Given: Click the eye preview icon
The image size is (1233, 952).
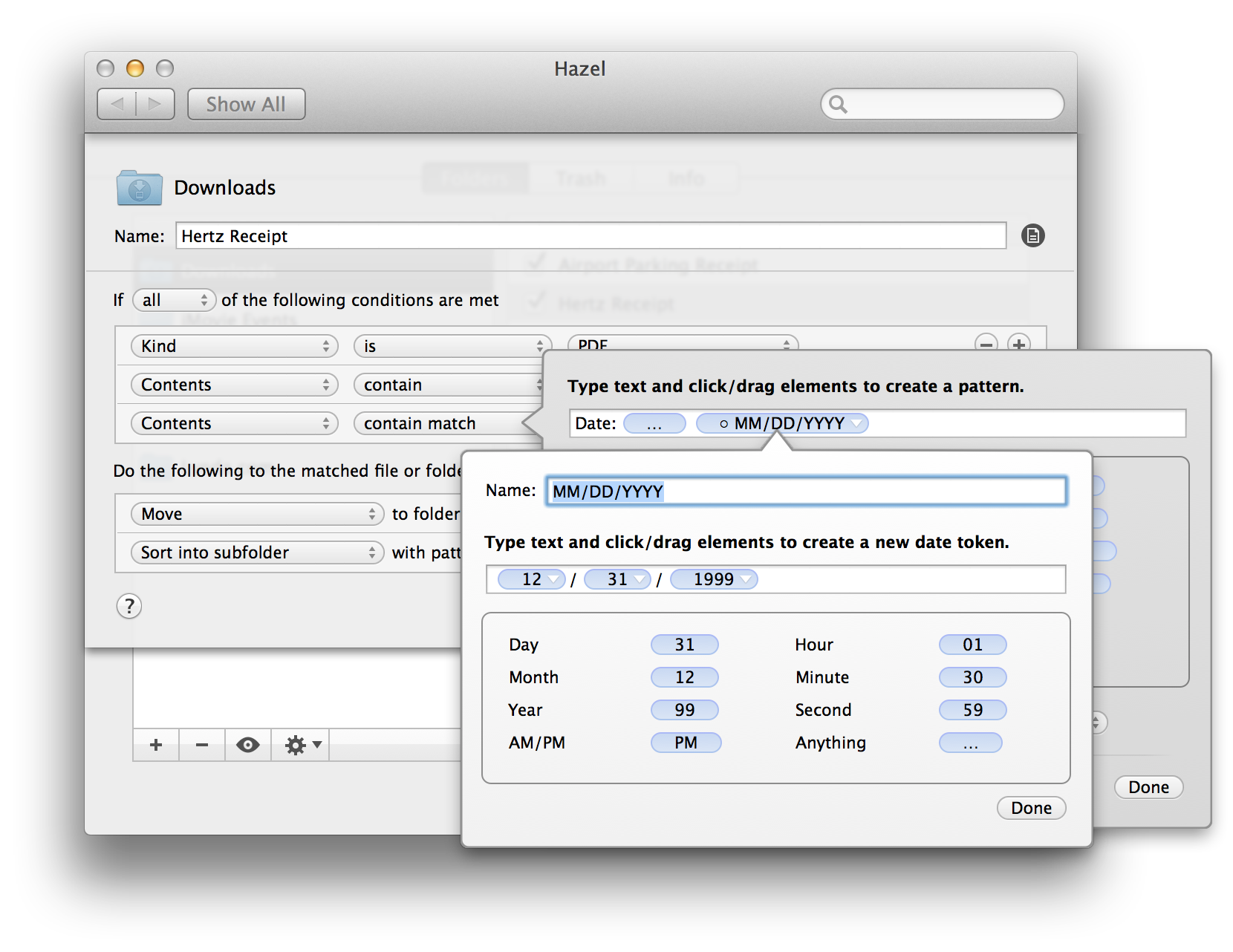Looking at the screenshot, I should pos(248,745).
